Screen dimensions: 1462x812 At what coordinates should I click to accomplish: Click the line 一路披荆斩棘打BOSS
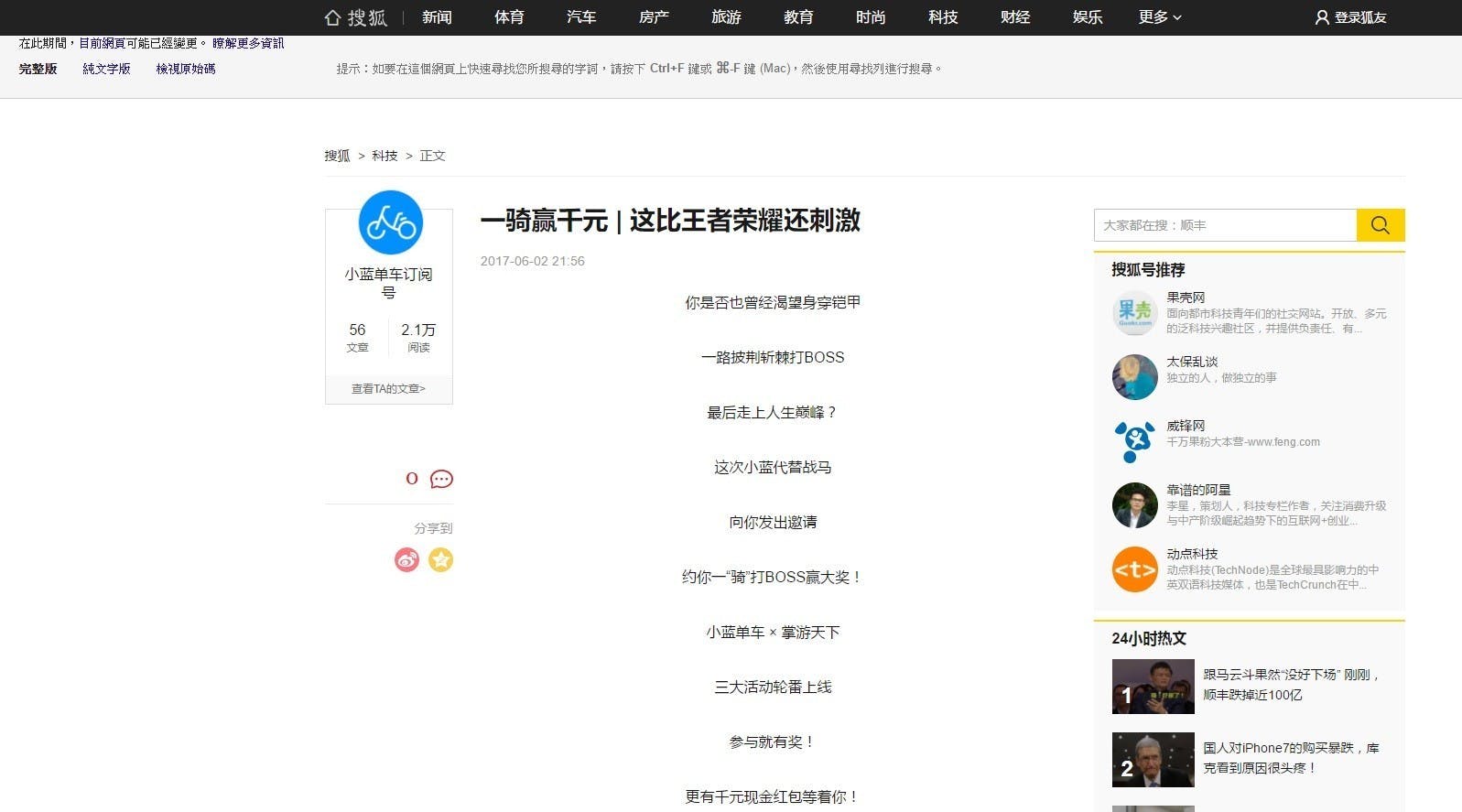coord(773,358)
